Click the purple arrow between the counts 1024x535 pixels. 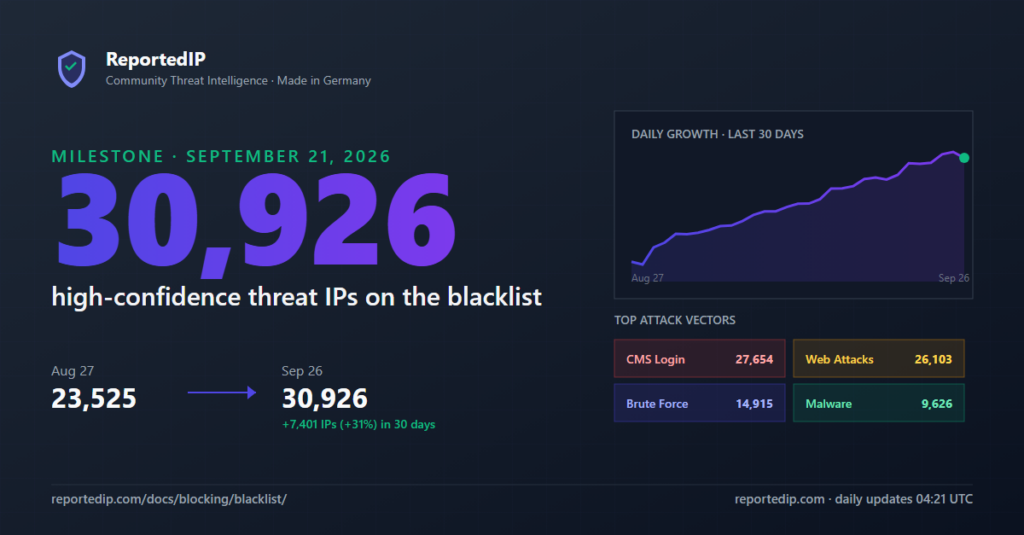click(222, 393)
